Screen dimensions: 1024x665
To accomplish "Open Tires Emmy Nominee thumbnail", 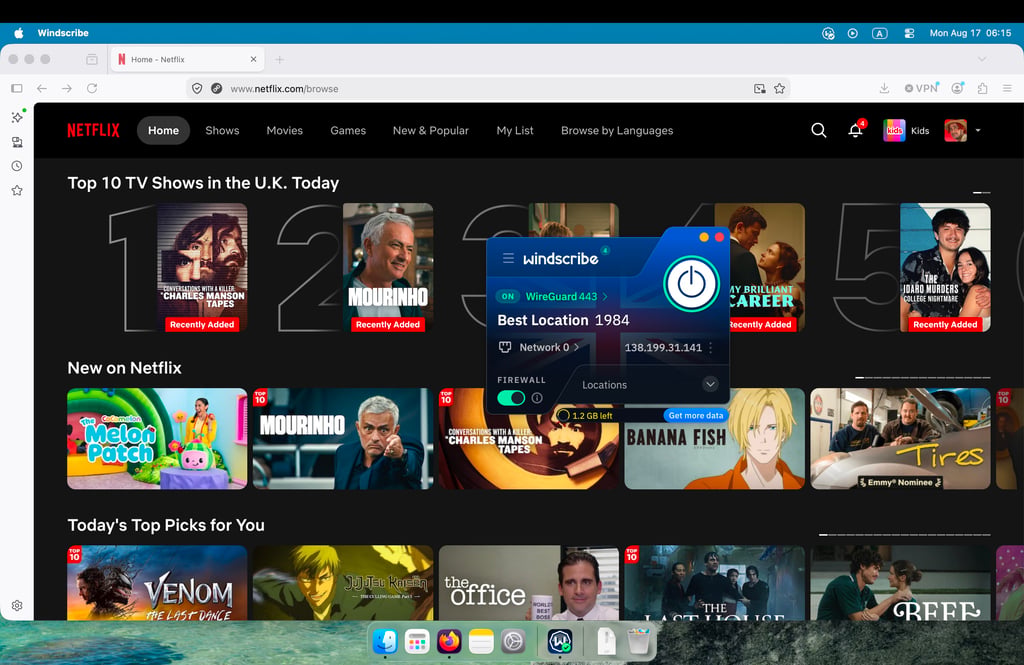I will (x=901, y=438).
